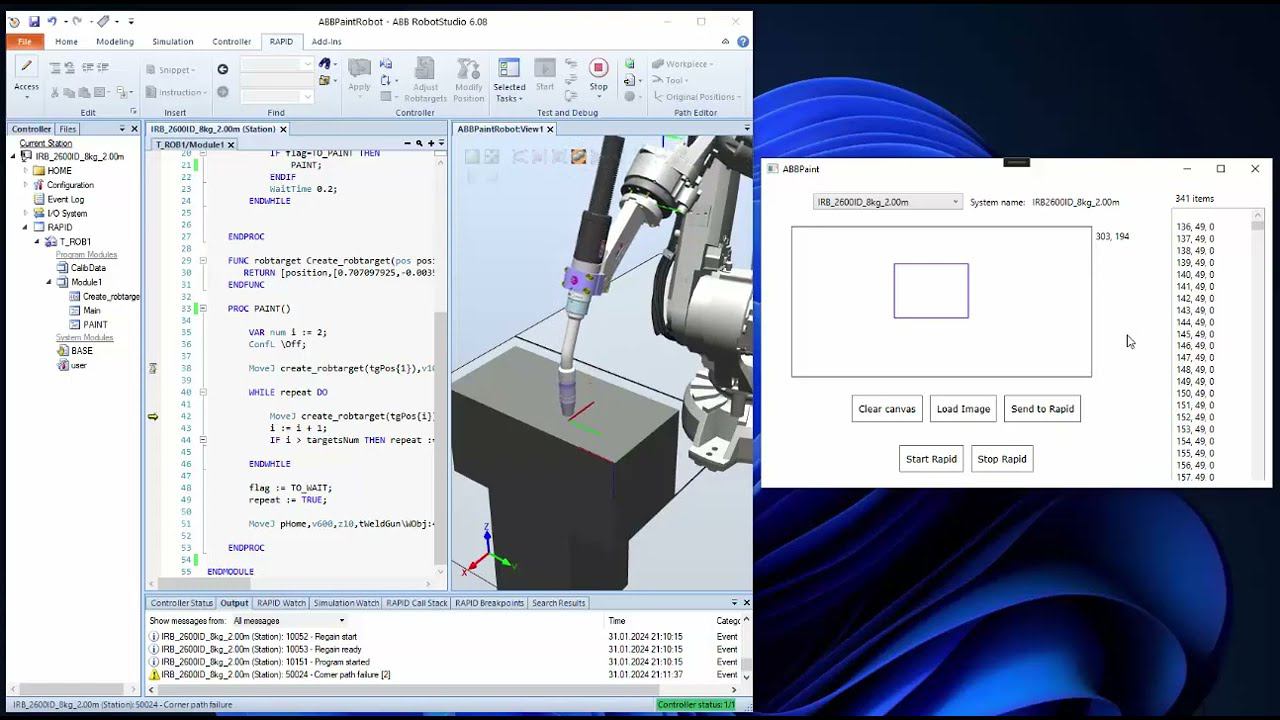This screenshot has width=1280, height=720.
Task: Click Start Rapid button
Action: pos(931,459)
